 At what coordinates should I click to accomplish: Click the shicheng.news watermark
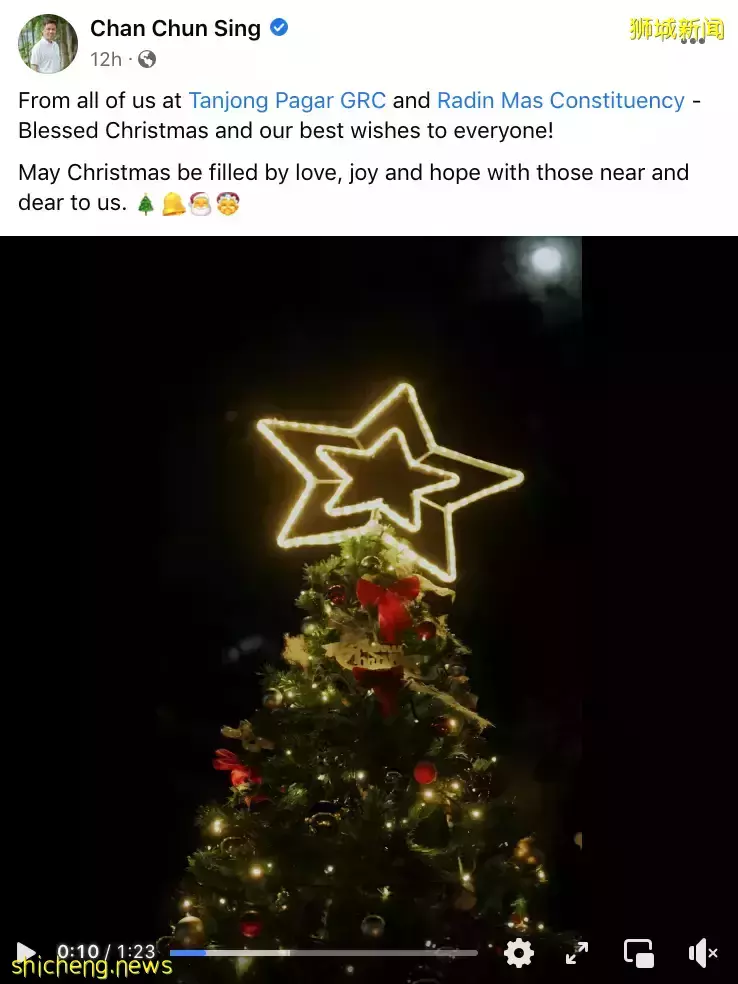[x=92, y=966]
